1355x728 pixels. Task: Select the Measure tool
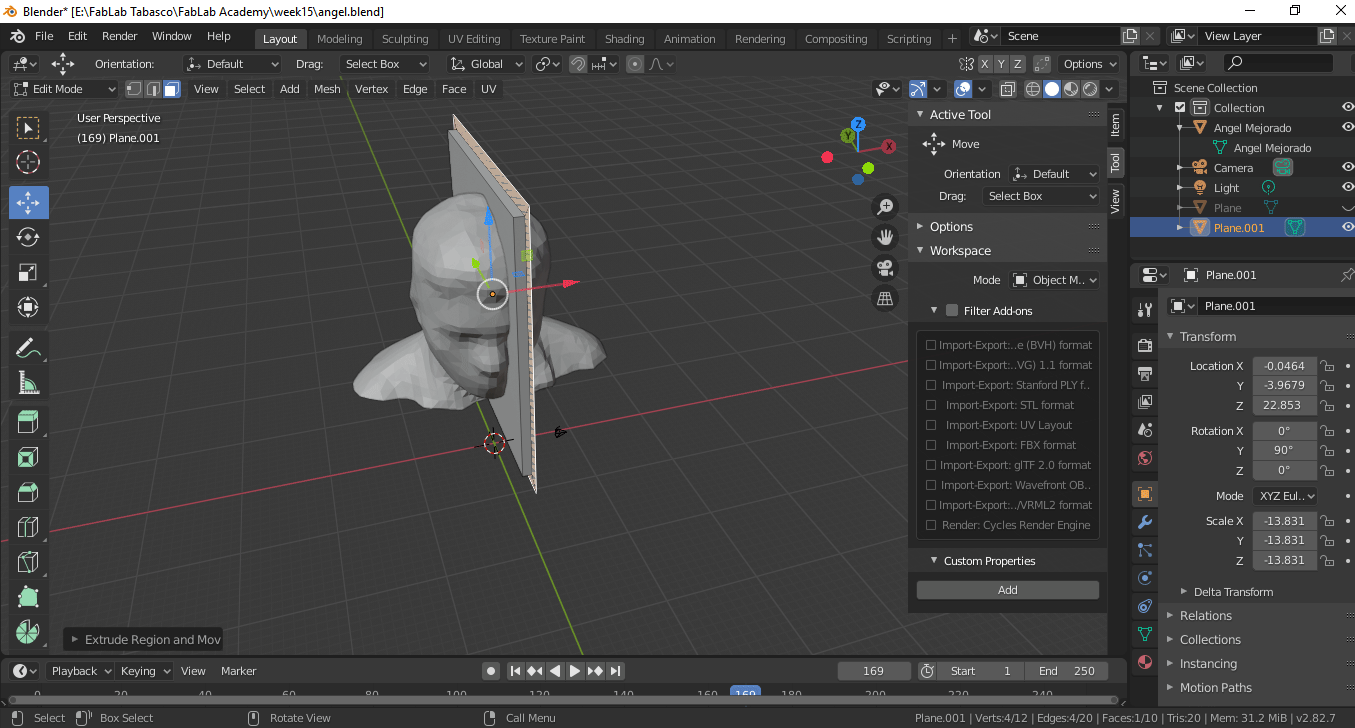(28, 384)
